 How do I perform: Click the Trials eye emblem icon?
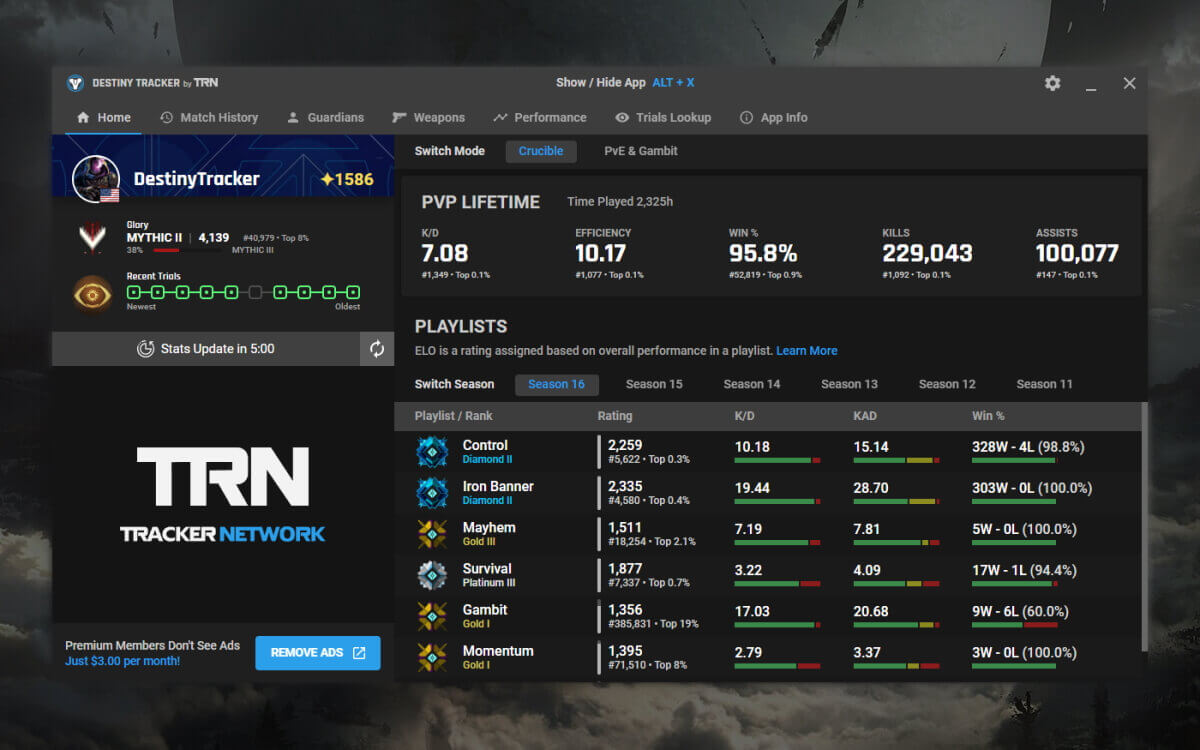pos(93,294)
